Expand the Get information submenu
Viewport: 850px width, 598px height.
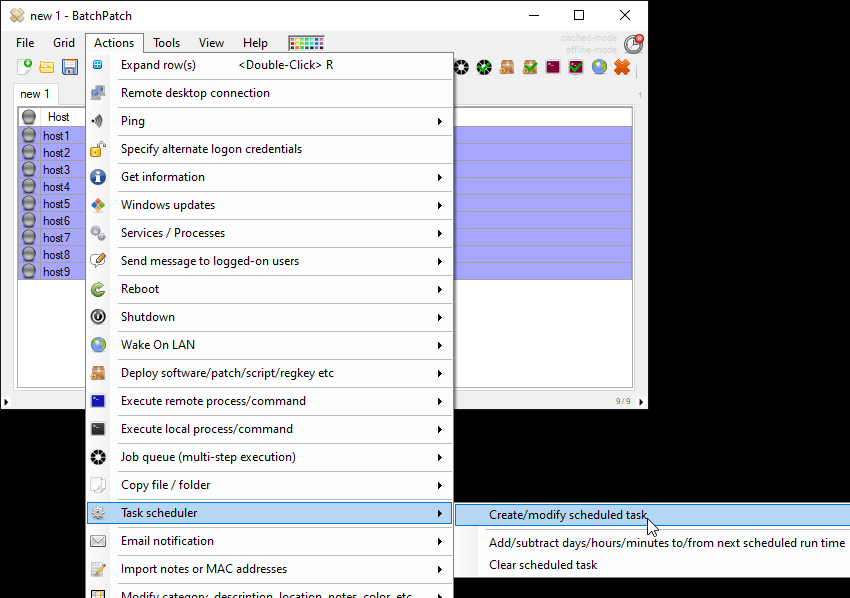click(269, 177)
